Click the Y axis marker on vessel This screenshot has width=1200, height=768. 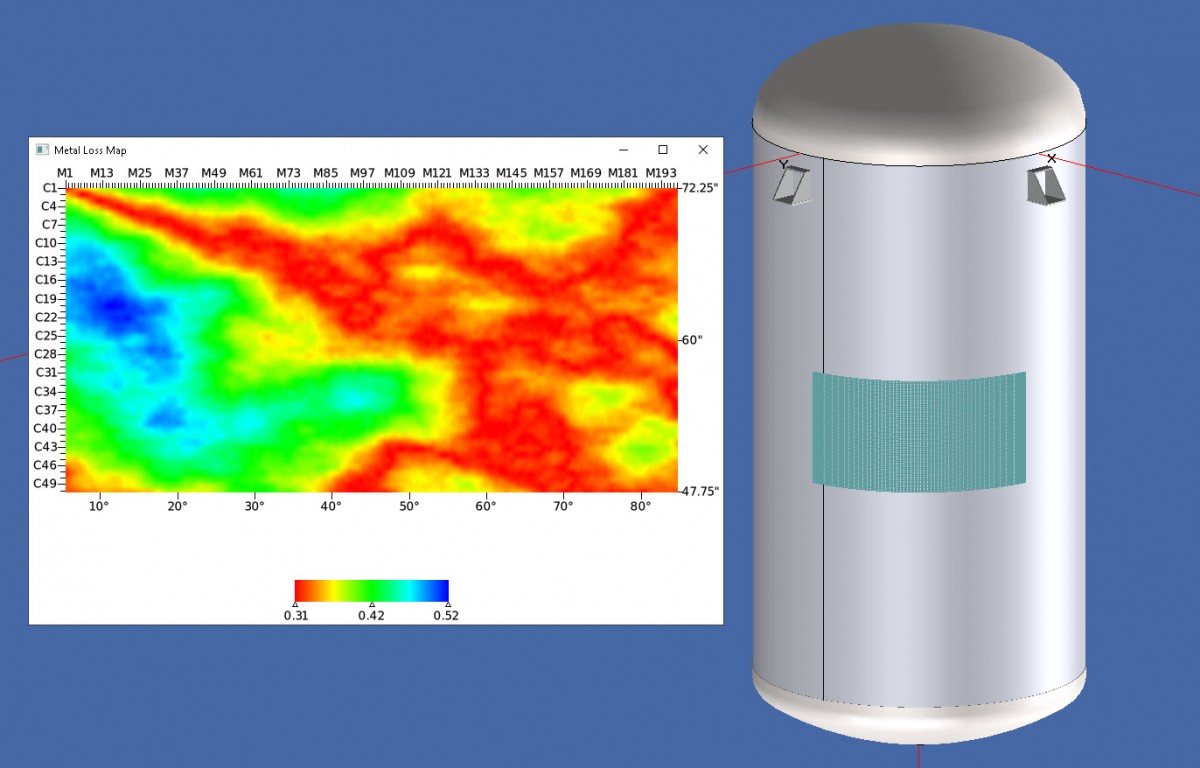click(783, 163)
